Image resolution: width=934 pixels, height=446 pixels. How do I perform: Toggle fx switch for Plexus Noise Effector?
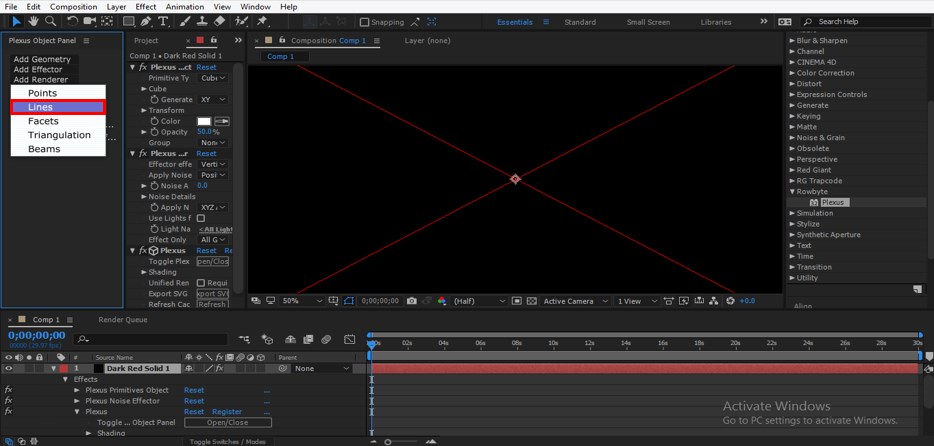click(x=8, y=401)
